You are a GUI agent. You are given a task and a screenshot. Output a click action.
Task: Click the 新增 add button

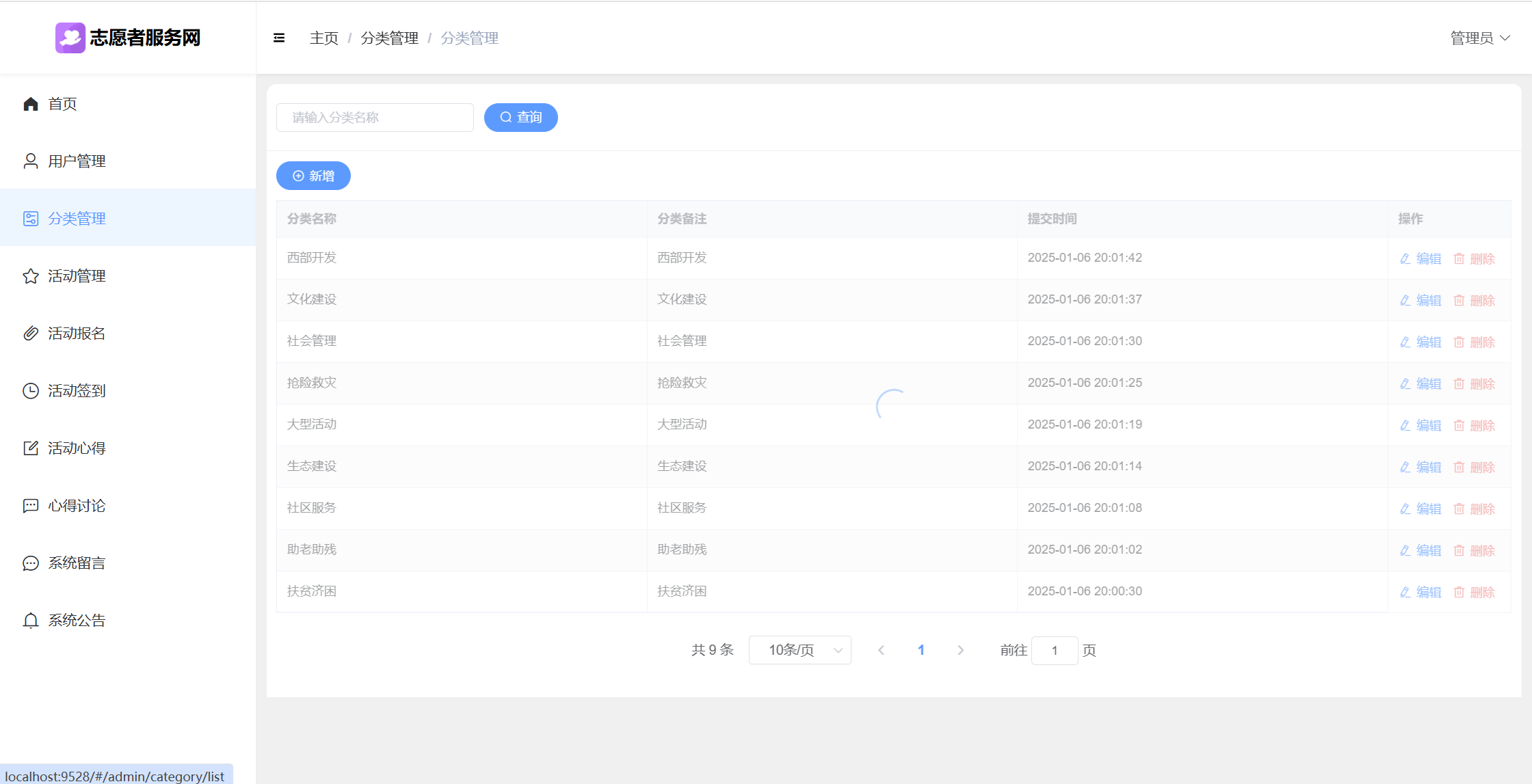[x=313, y=176]
